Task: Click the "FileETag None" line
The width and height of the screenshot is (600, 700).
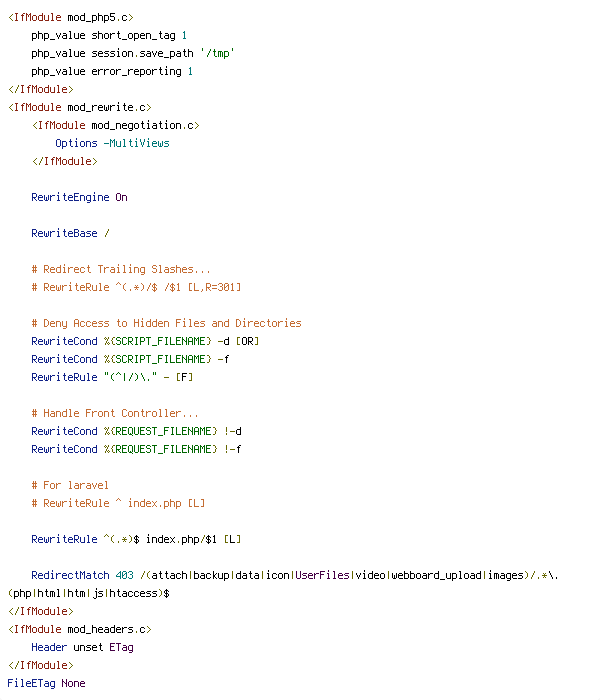Action: [46, 683]
